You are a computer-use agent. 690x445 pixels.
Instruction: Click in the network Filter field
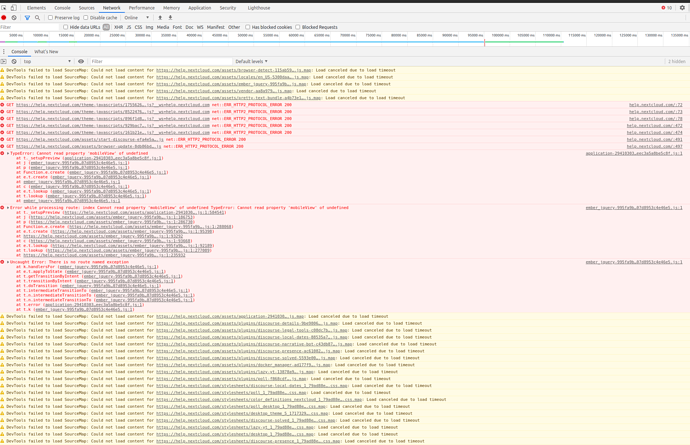29,27
